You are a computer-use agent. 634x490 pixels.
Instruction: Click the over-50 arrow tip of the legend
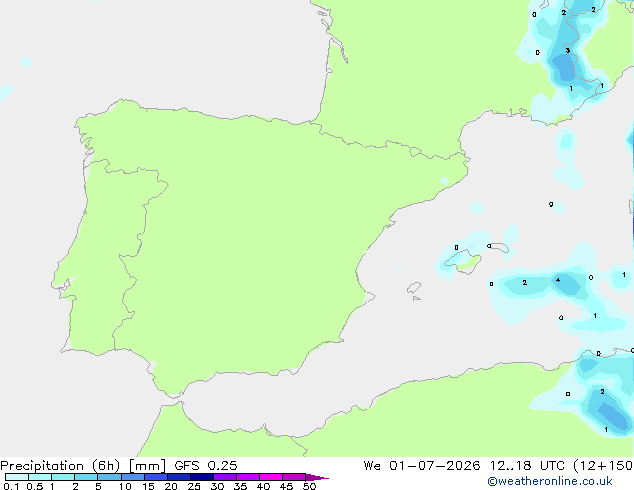pos(317,477)
